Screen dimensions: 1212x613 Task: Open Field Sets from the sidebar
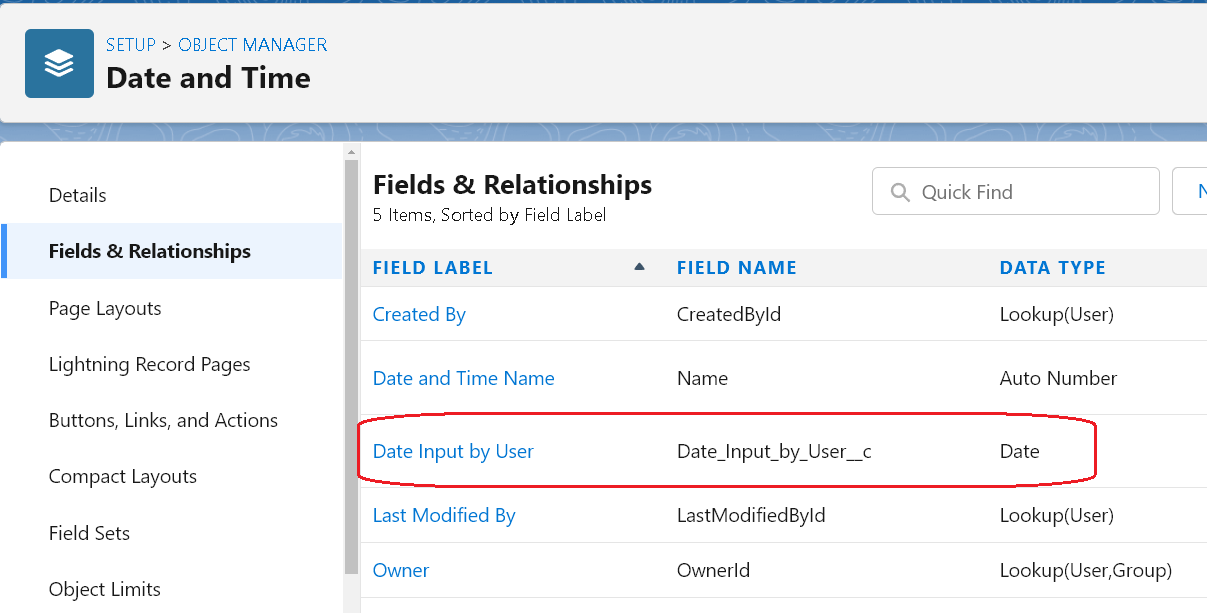point(89,533)
